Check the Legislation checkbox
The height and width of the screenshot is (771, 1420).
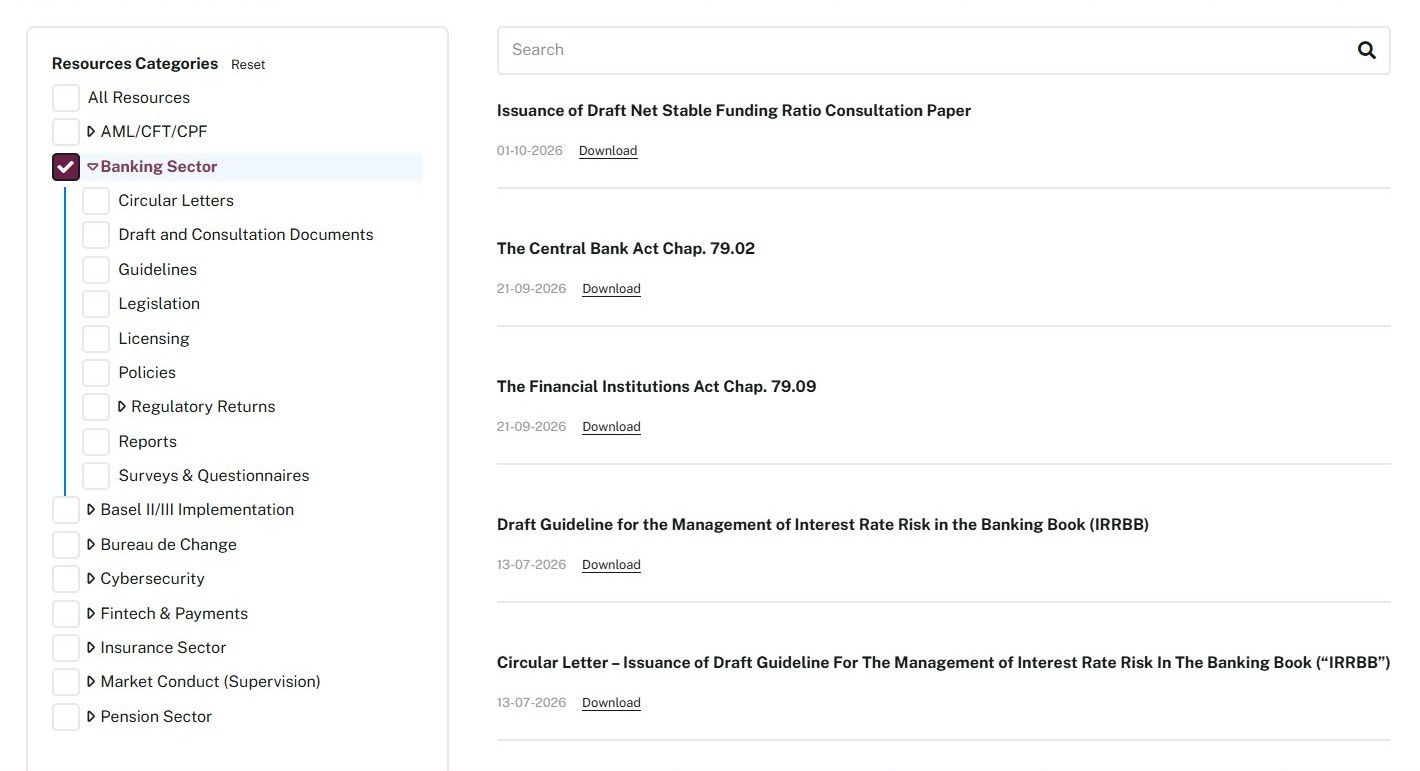point(96,304)
